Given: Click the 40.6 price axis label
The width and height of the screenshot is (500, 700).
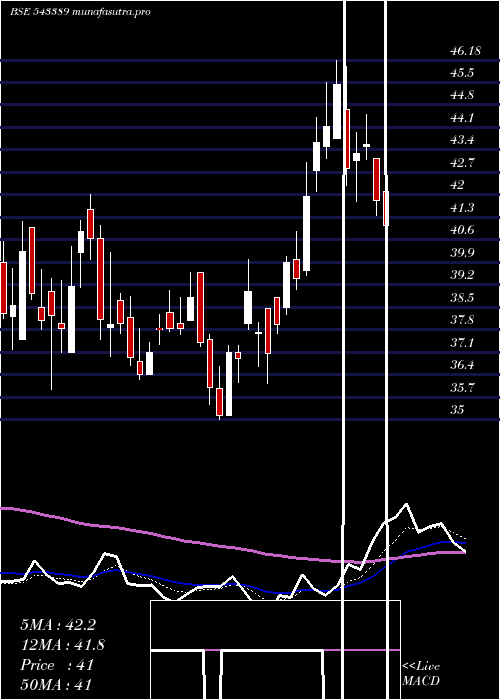Looking at the screenshot, I should 462,230.
